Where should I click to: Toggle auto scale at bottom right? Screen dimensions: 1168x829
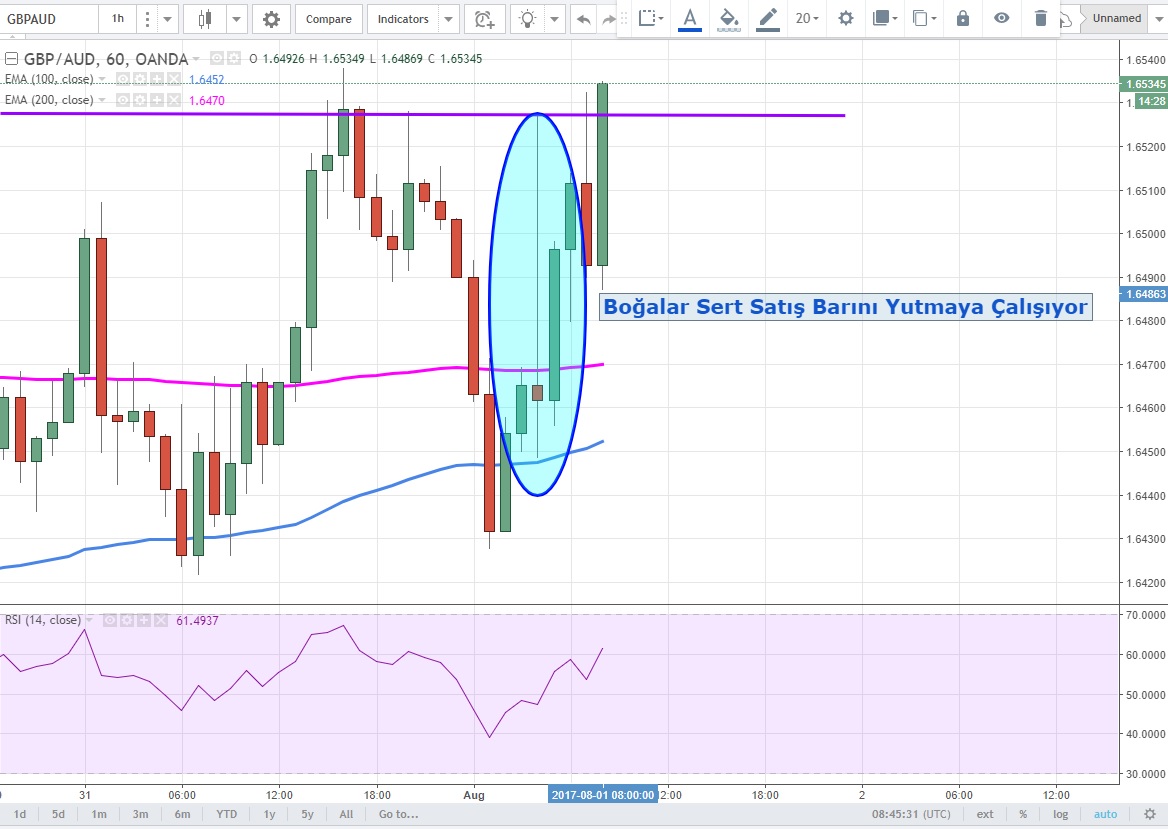(1105, 814)
